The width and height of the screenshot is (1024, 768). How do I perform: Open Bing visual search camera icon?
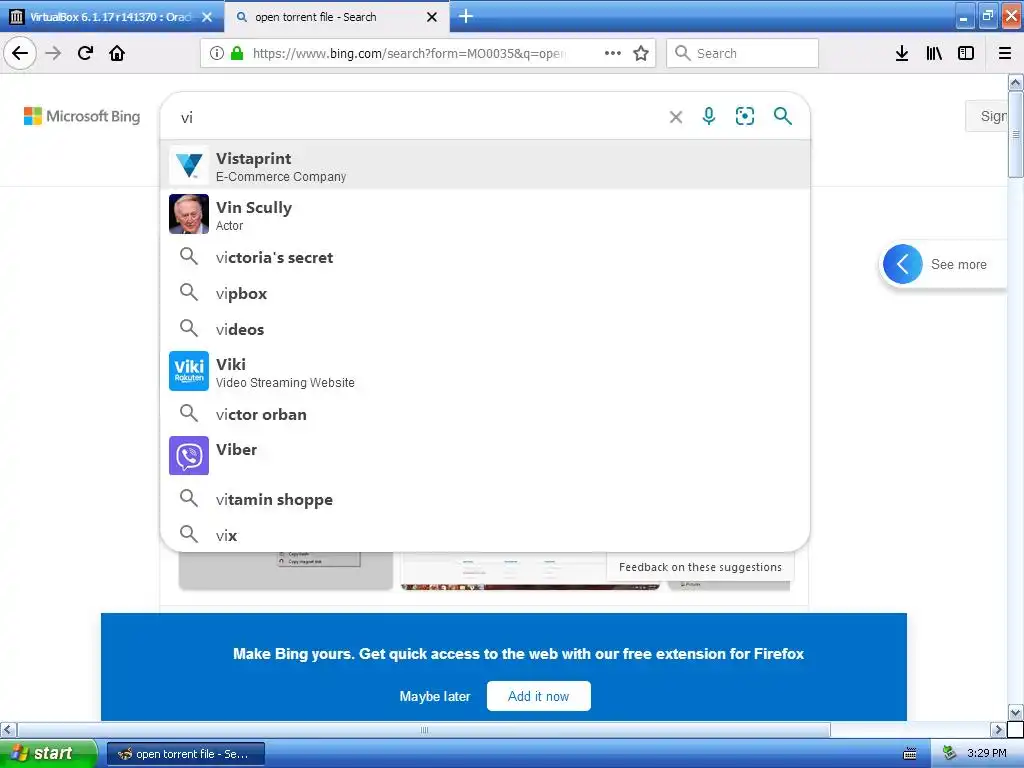744,116
